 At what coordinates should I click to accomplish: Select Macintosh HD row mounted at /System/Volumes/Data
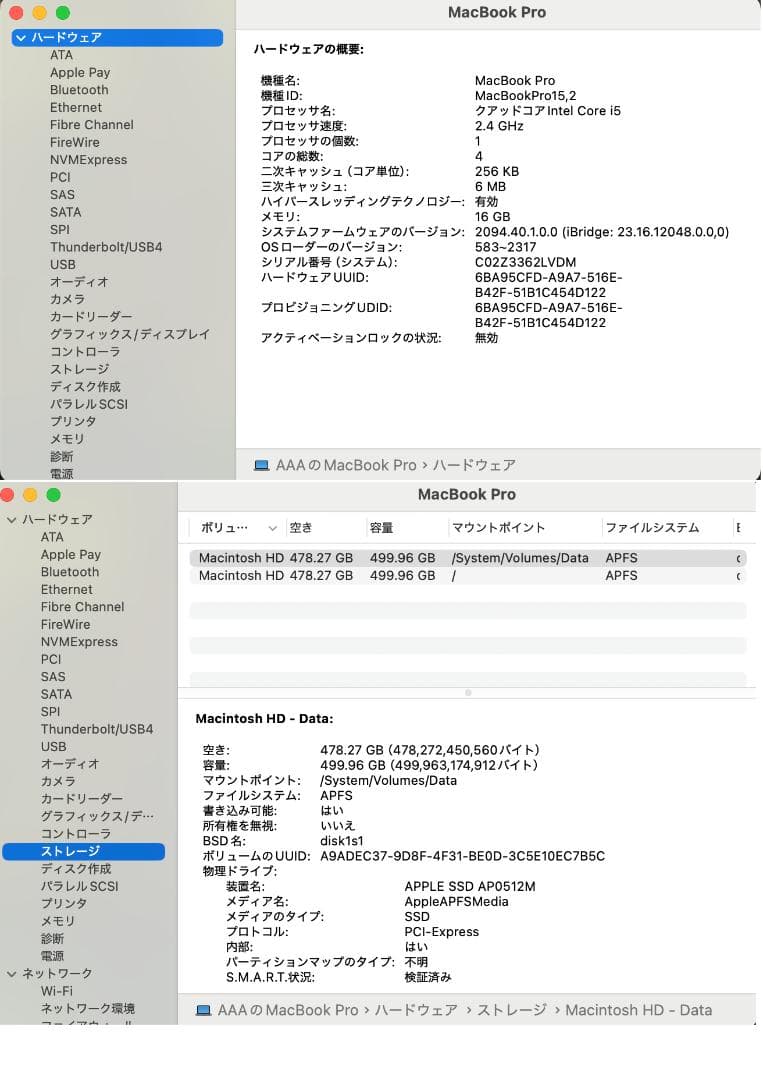pos(468,559)
